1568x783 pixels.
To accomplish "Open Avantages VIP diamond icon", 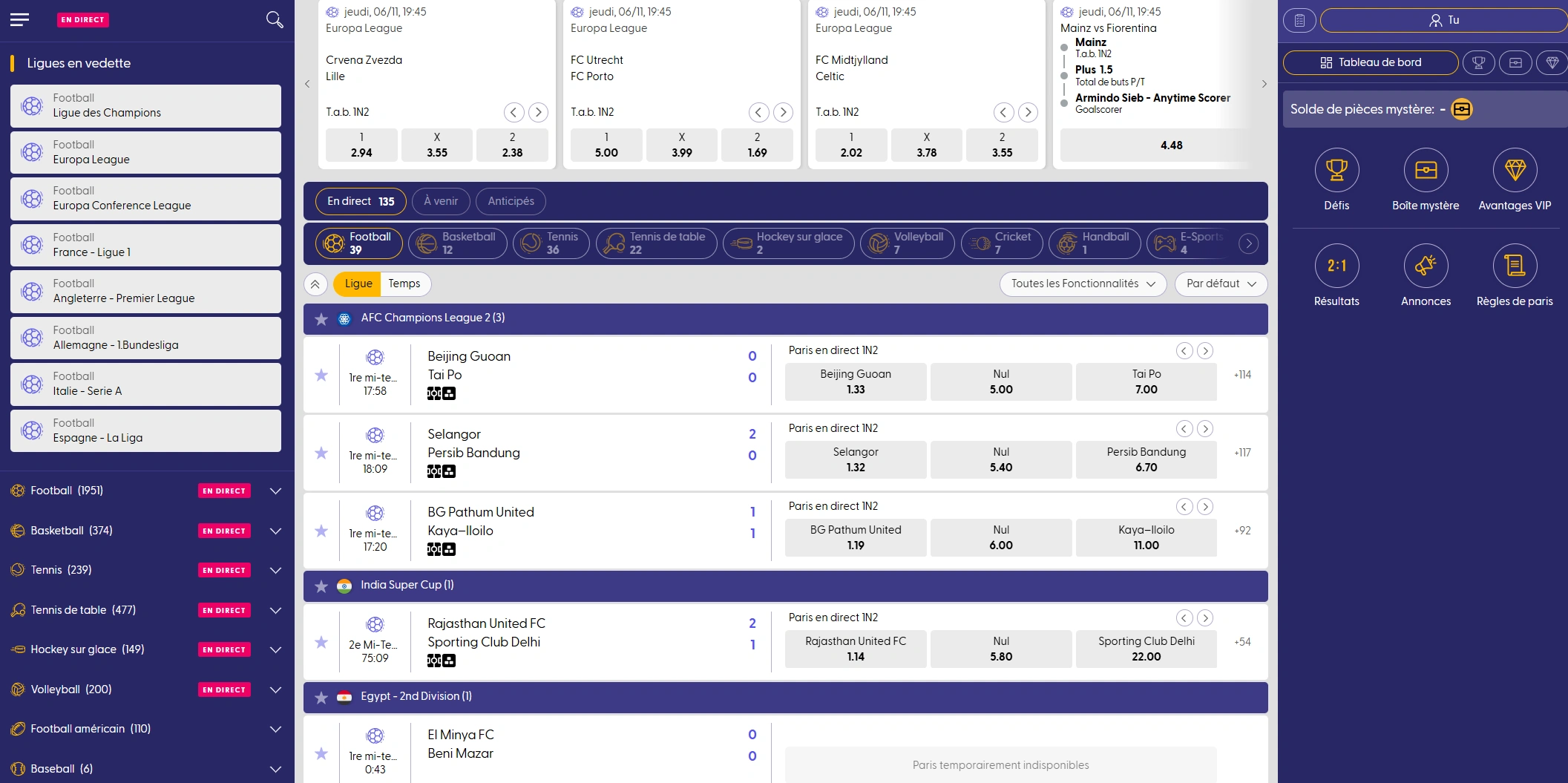I will pyautogui.click(x=1514, y=170).
